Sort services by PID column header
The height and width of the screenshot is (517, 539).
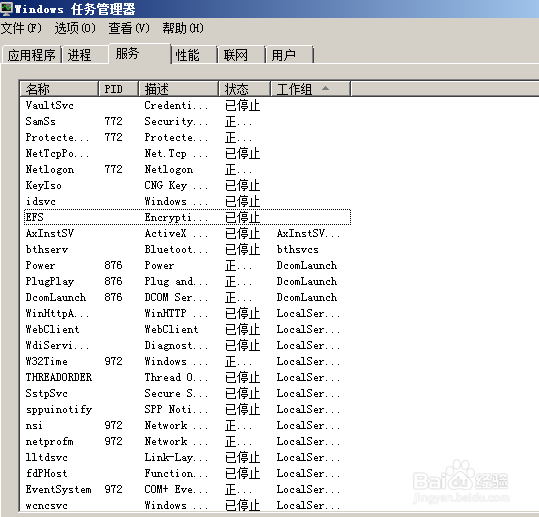pyautogui.click(x=119, y=89)
